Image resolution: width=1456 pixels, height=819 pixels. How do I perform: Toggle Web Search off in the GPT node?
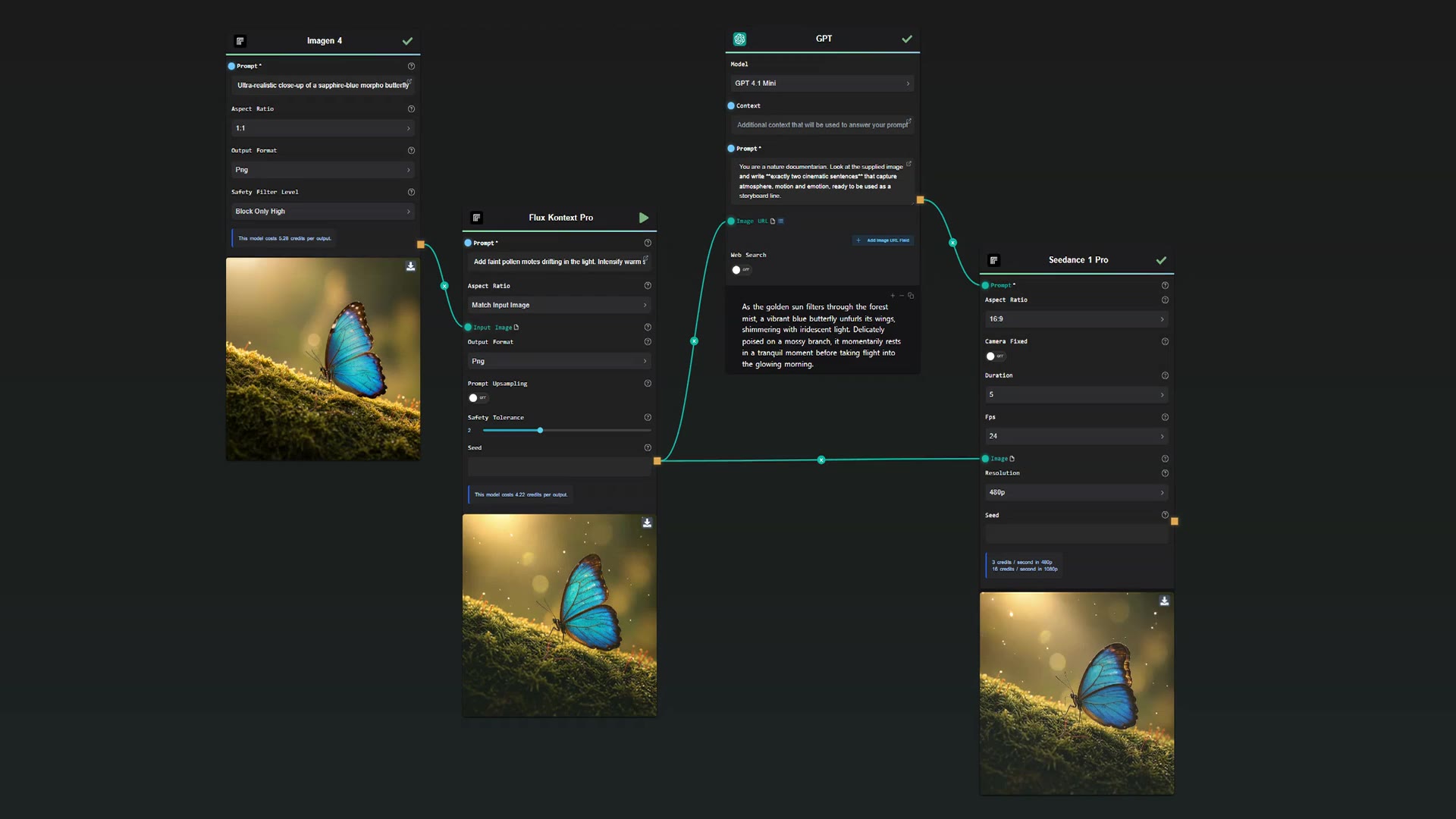(736, 269)
